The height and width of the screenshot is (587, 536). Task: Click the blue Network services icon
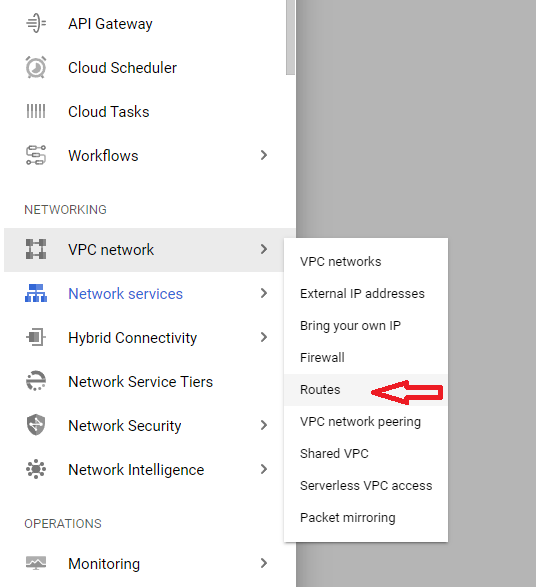[x=36, y=293]
